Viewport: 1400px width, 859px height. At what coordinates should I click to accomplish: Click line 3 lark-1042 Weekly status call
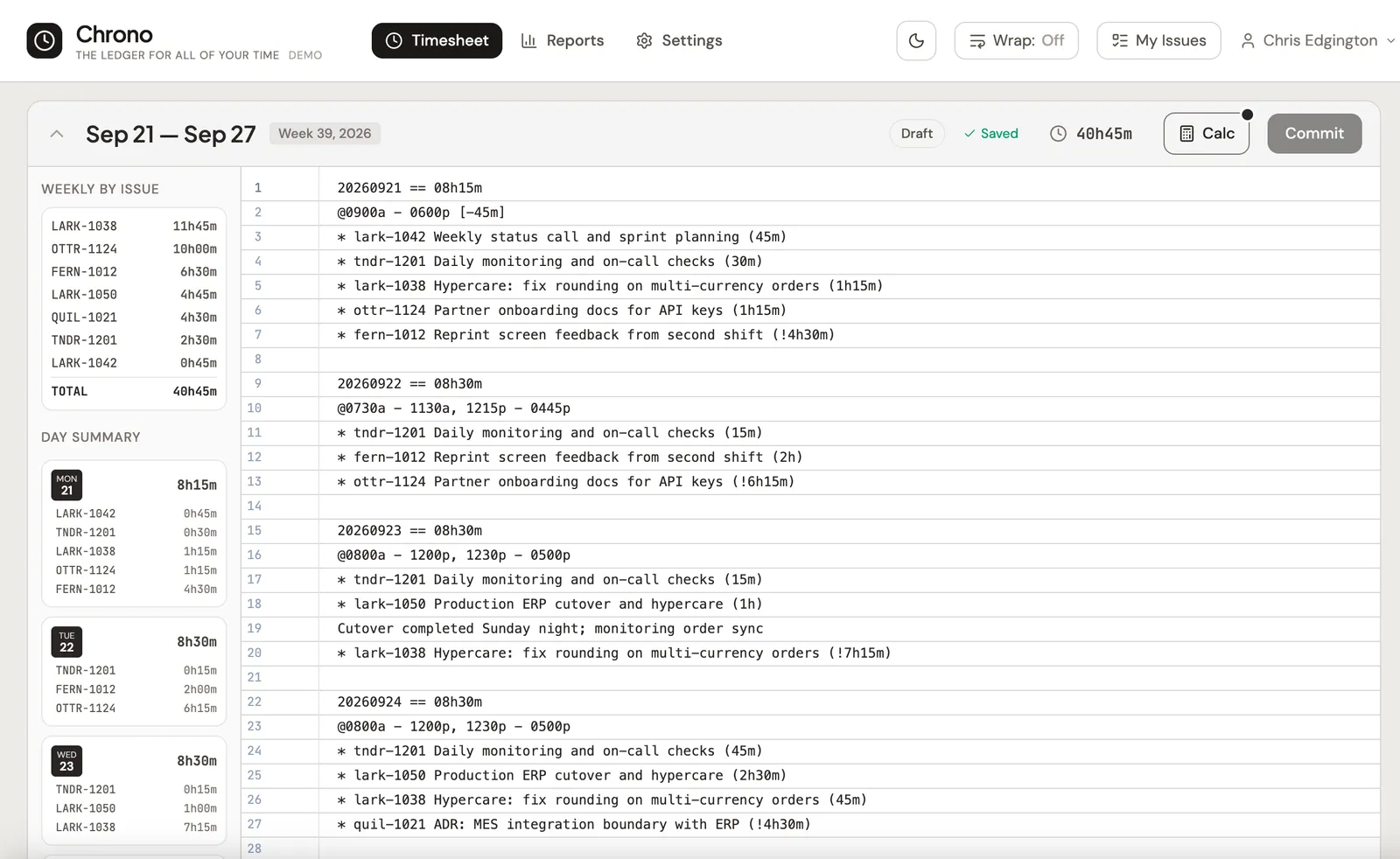point(562,236)
